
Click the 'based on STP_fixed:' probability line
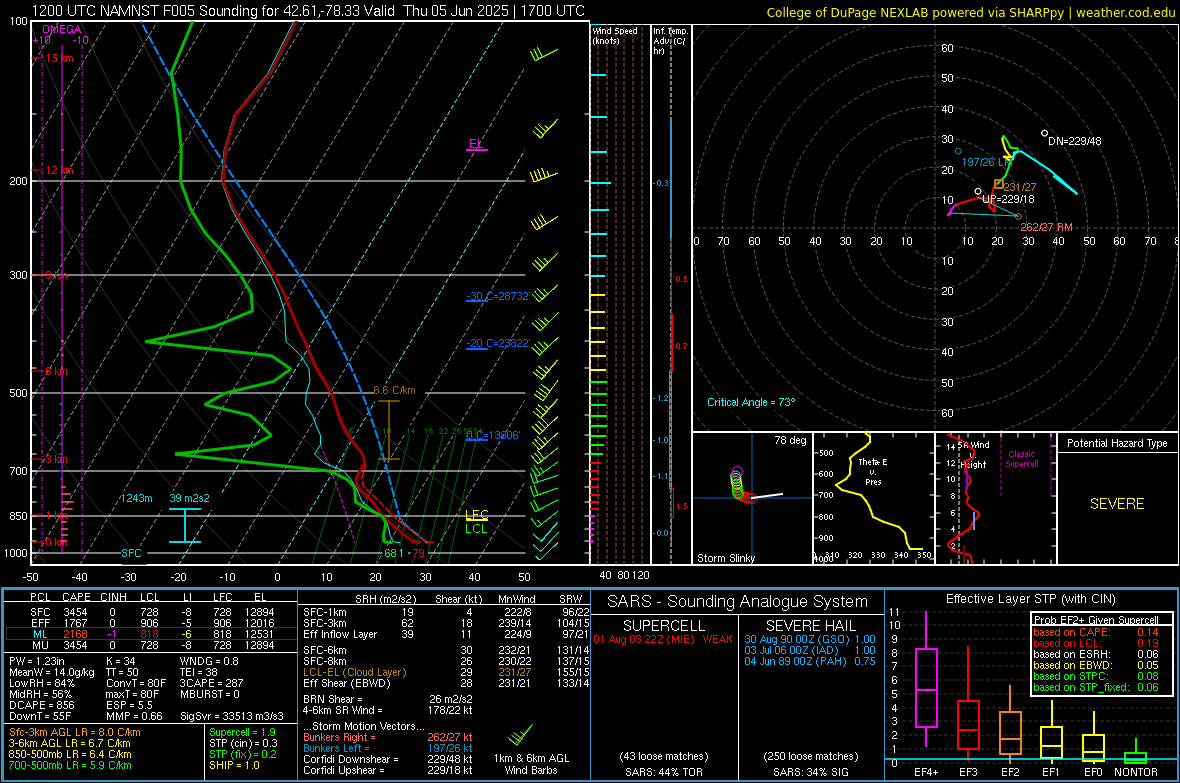(x=1096, y=687)
